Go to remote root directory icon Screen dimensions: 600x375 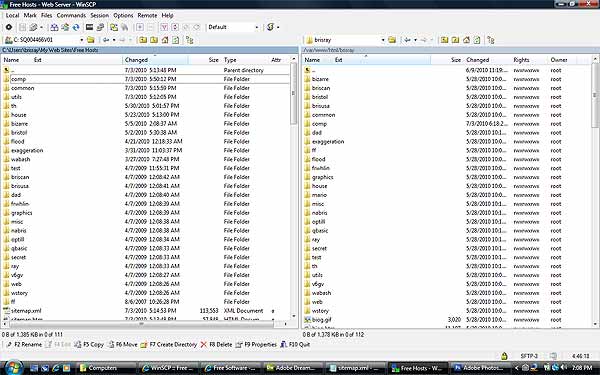pos(455,40)
